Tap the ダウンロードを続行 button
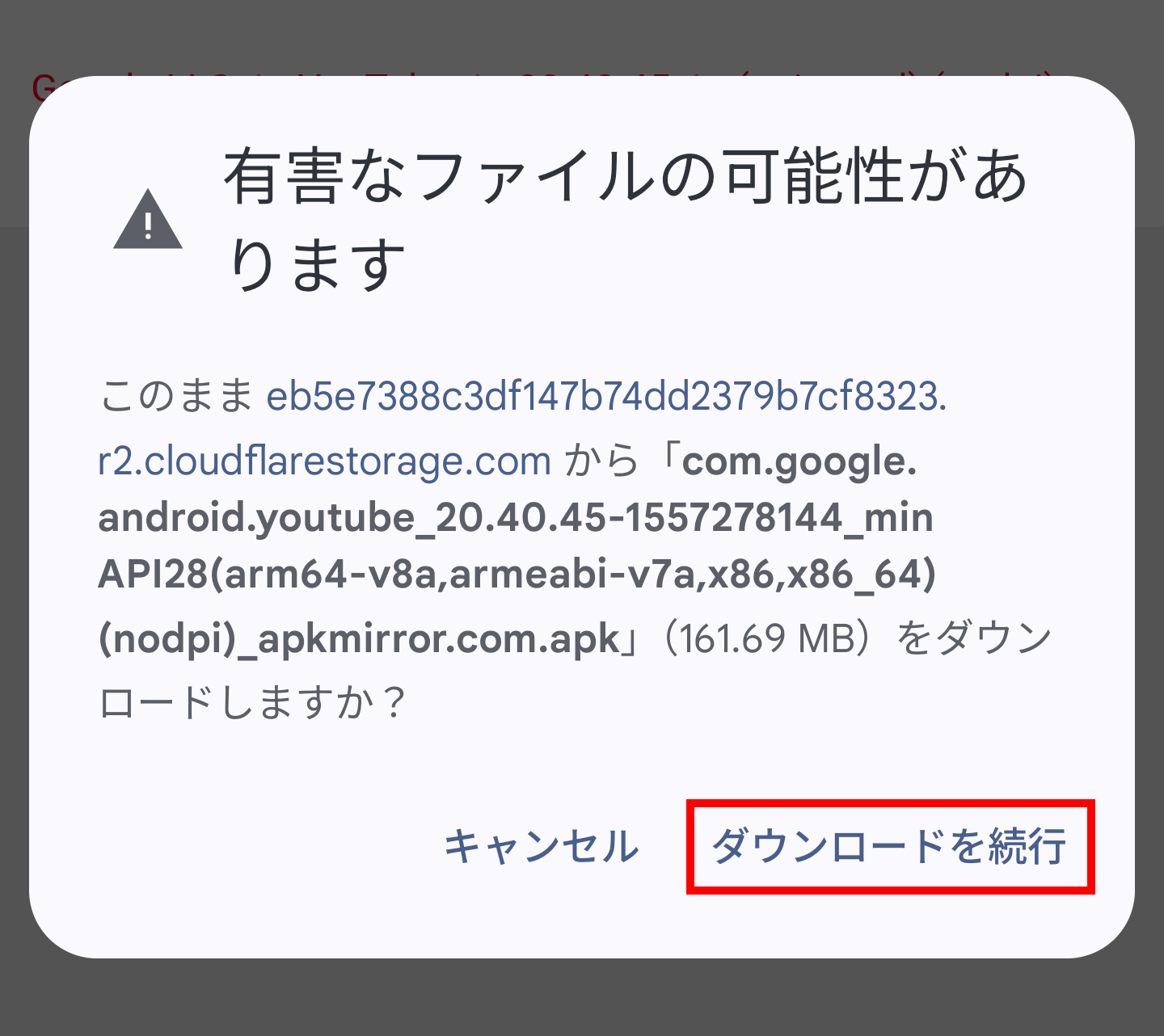Viewport: 1164px width, 1036px height. pyautogui.click(x=890, y=847)
